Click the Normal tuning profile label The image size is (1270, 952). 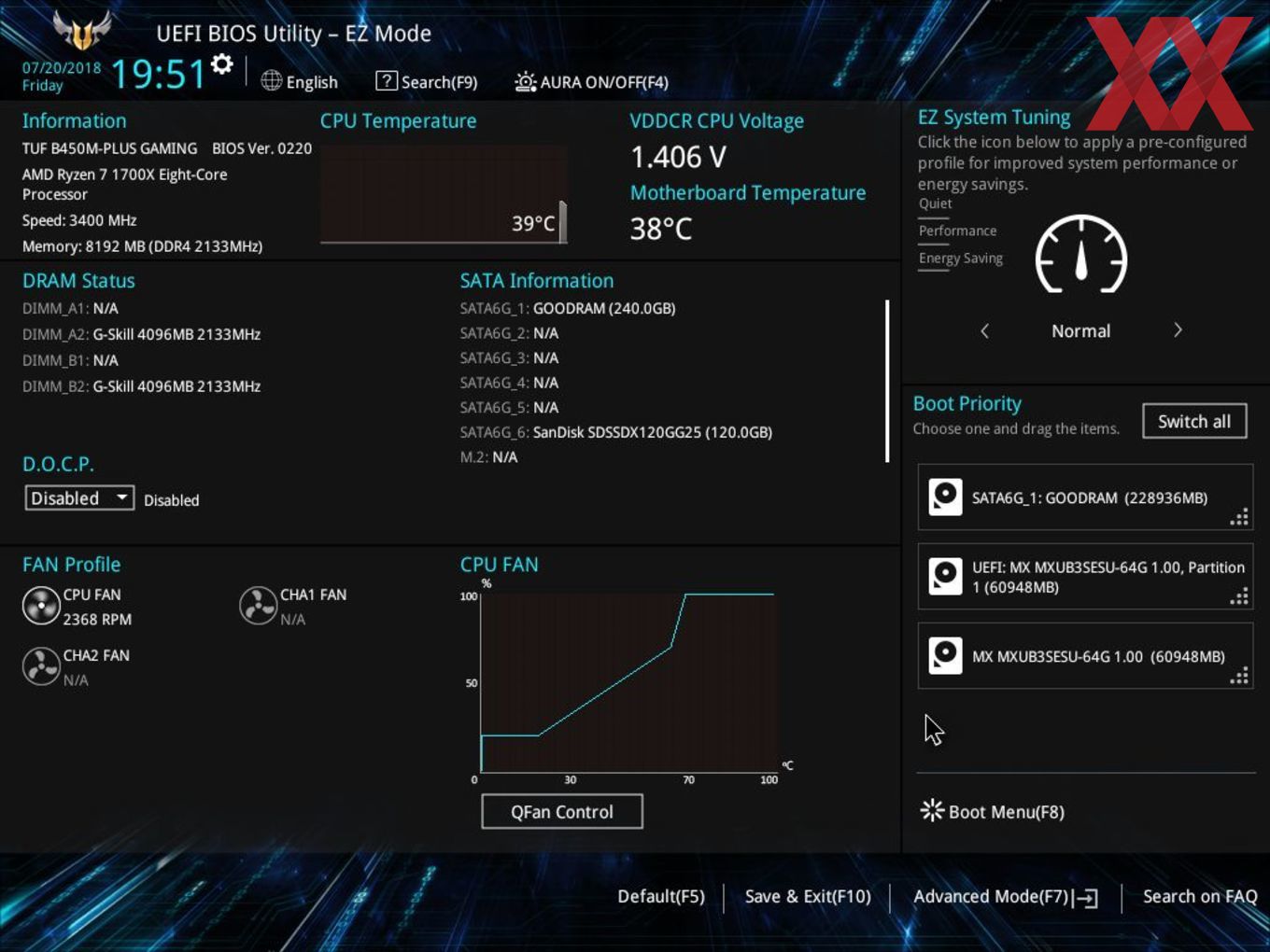click(1080, 331)
